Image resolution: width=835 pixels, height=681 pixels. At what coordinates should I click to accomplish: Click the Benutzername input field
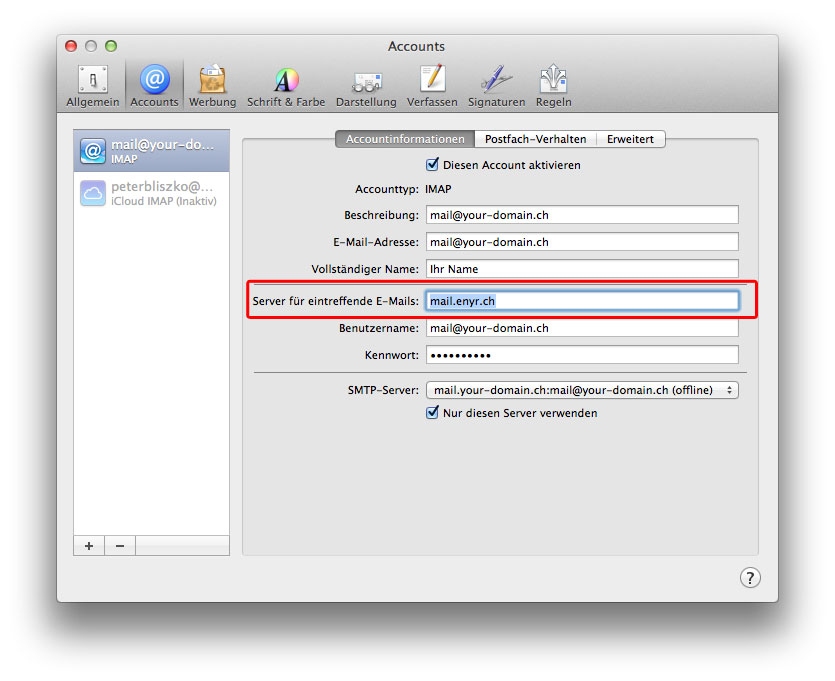point(582,328)
